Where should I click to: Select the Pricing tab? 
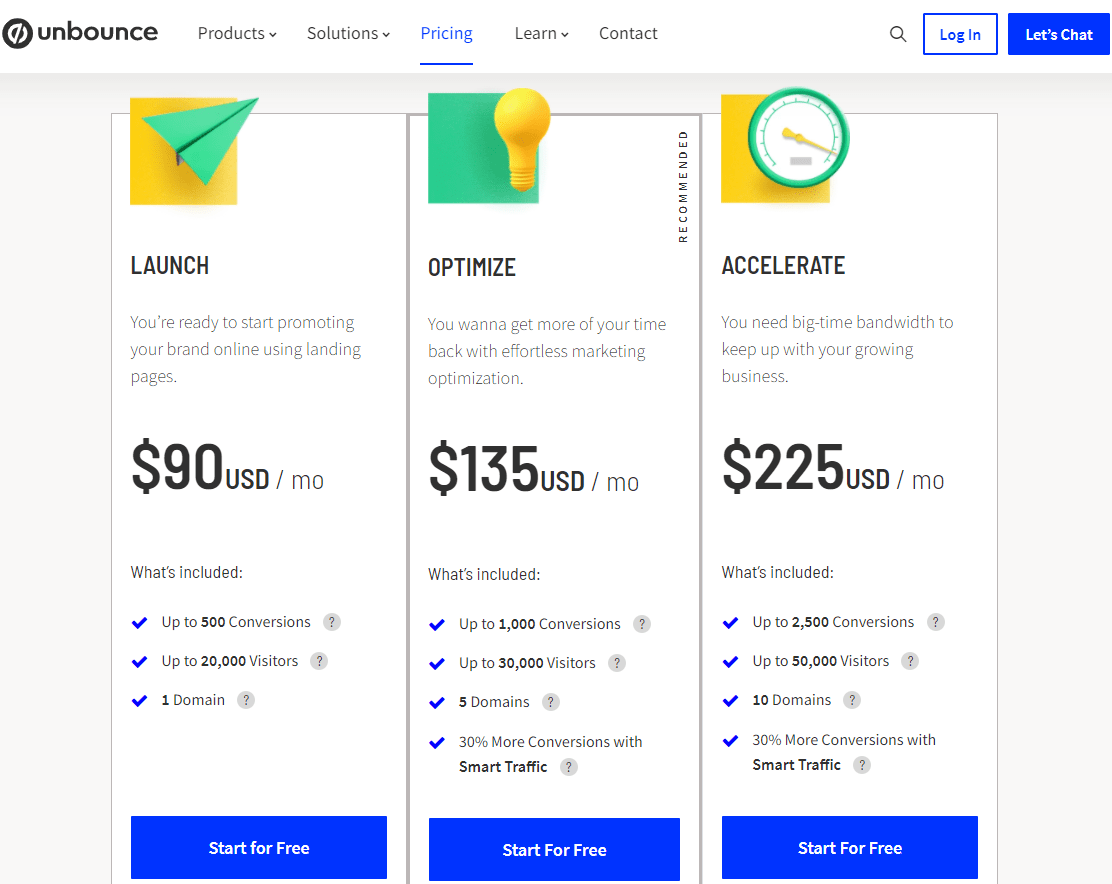pos(446,33)
